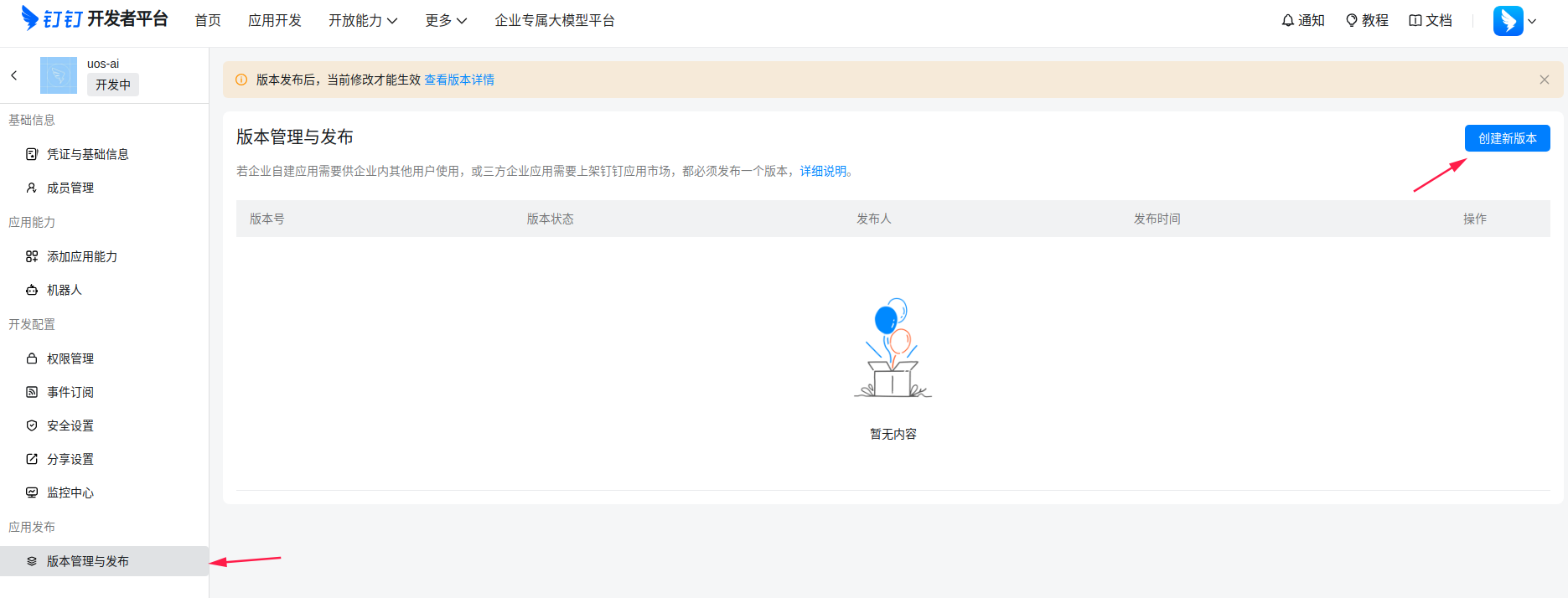Viewport: 1568px width, 598px height.
Task: Click the 通知 label in the header
Action: point(1312,20)
